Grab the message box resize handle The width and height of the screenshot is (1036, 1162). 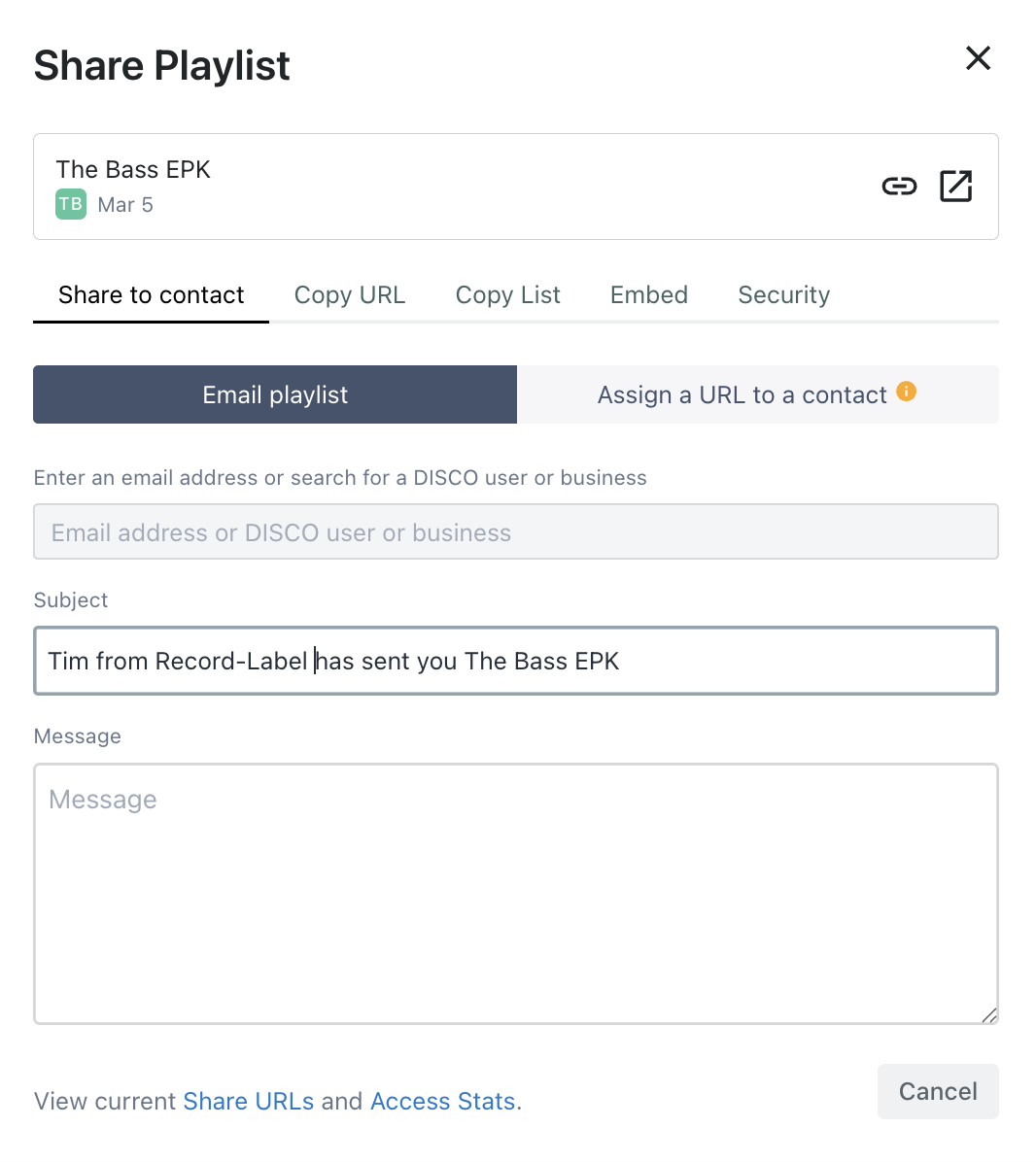(989, 1015)
